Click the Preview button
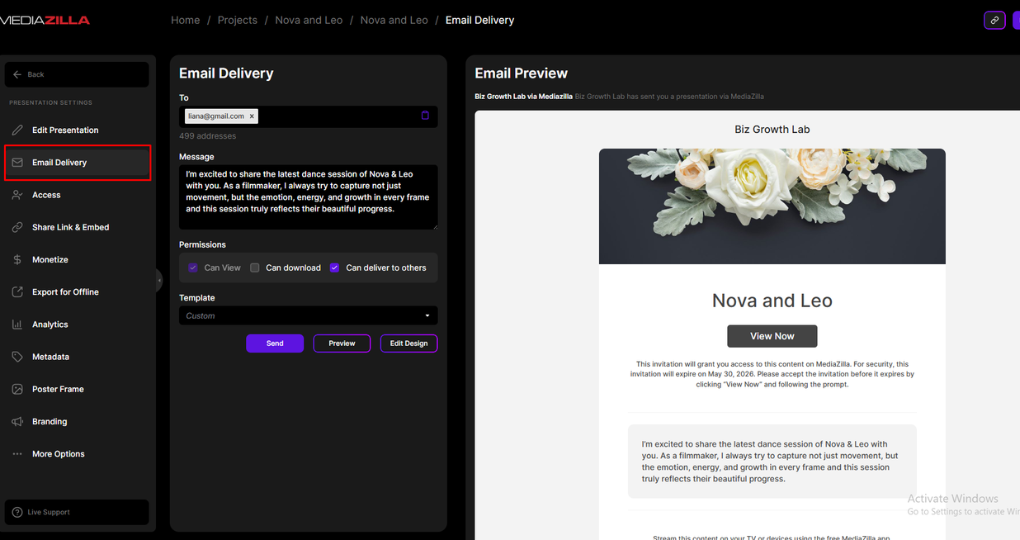The width and height of the screenshot is (1020, 540). coord(342,344)
